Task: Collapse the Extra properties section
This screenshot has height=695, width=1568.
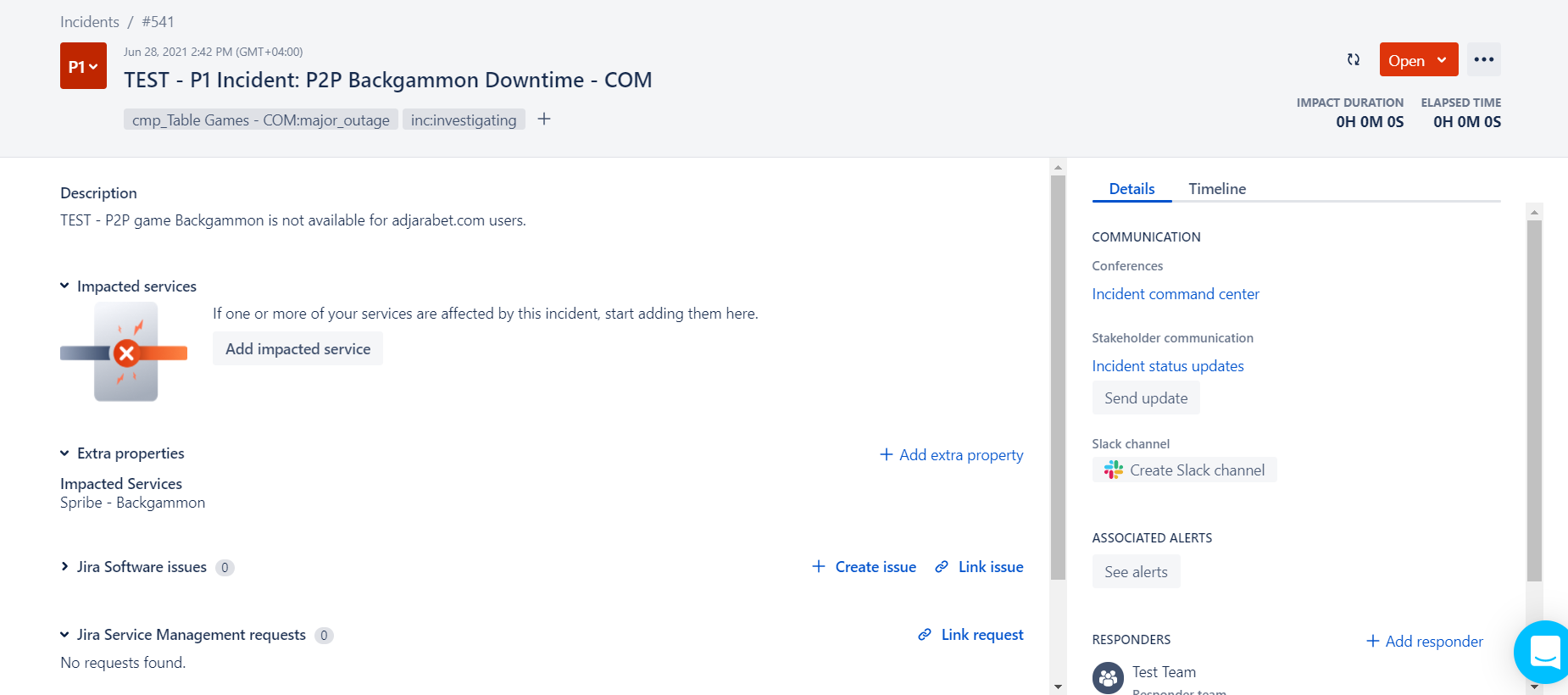Action: click(x=64, y=453)
